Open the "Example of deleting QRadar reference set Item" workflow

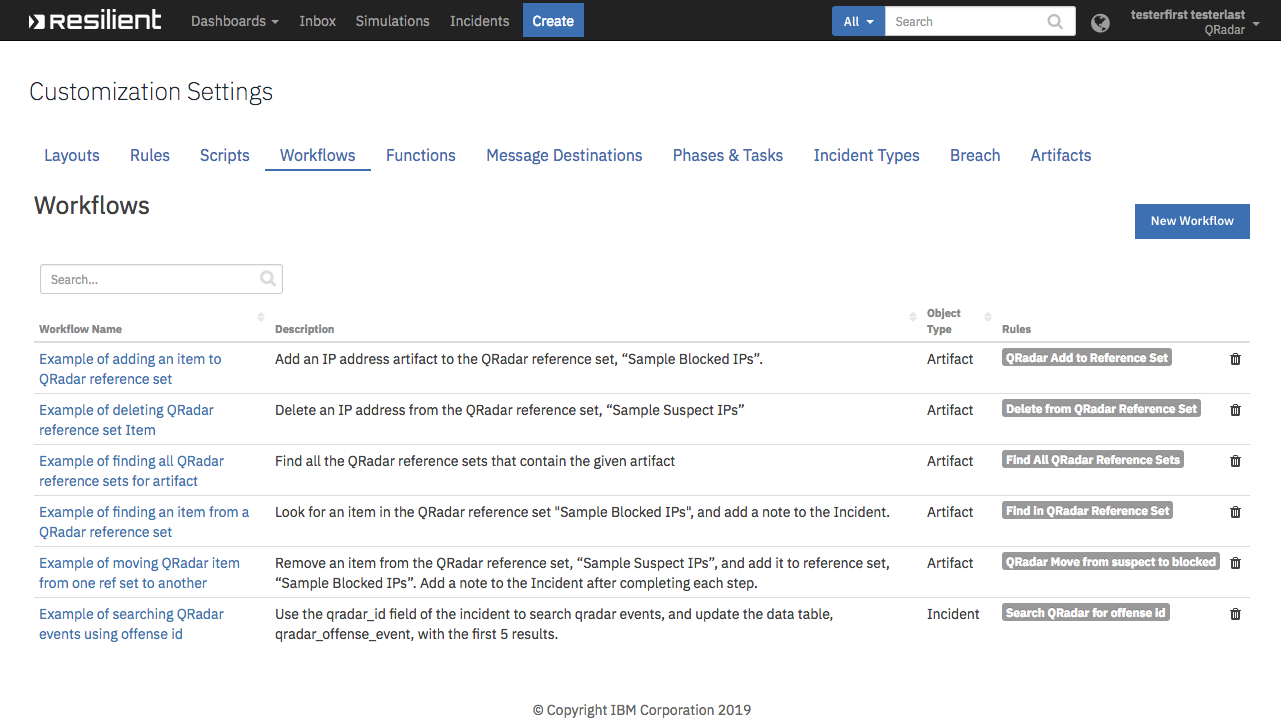pos(126,419)
